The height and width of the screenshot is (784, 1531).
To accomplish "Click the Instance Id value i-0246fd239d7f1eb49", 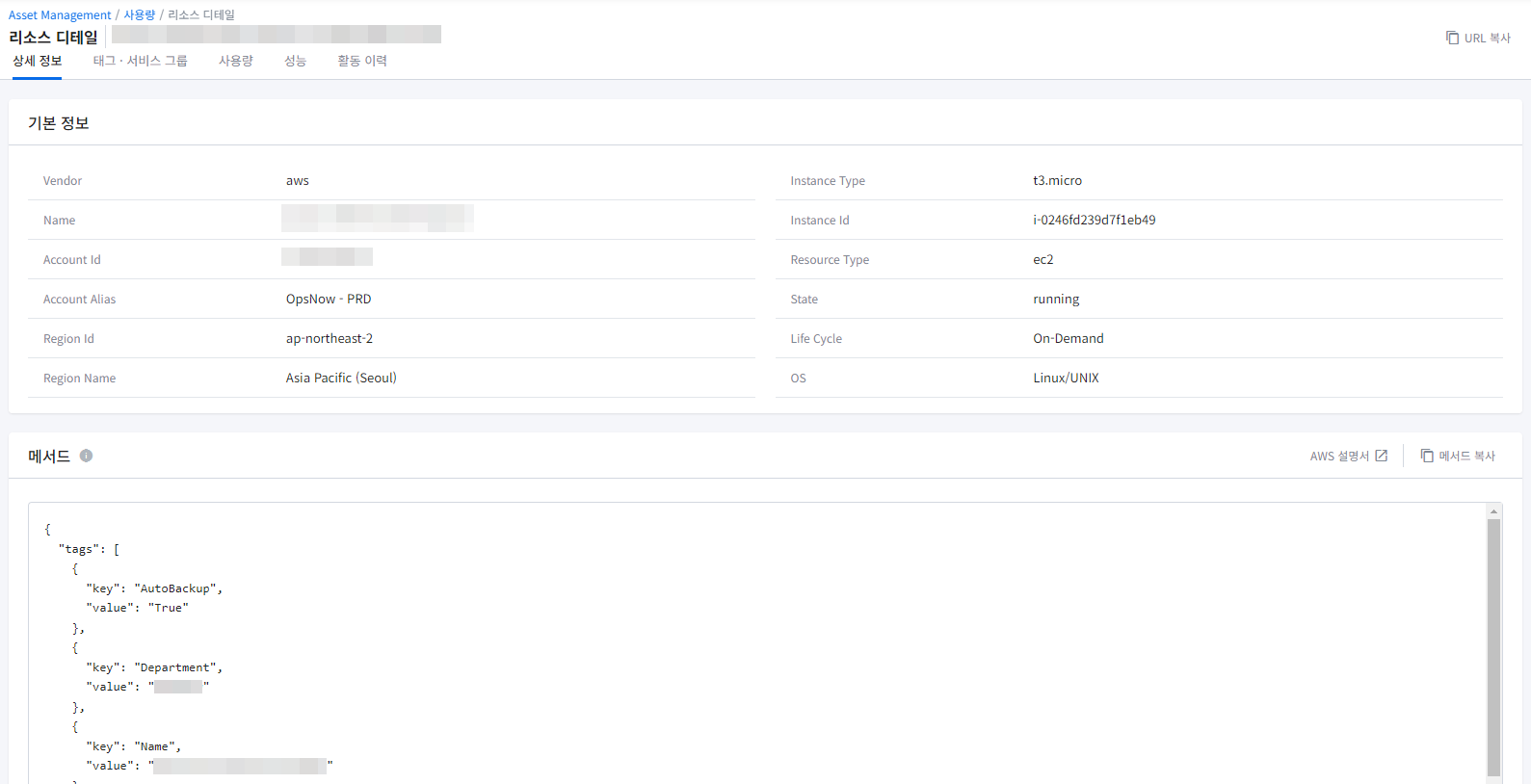I will (1094, 221).
